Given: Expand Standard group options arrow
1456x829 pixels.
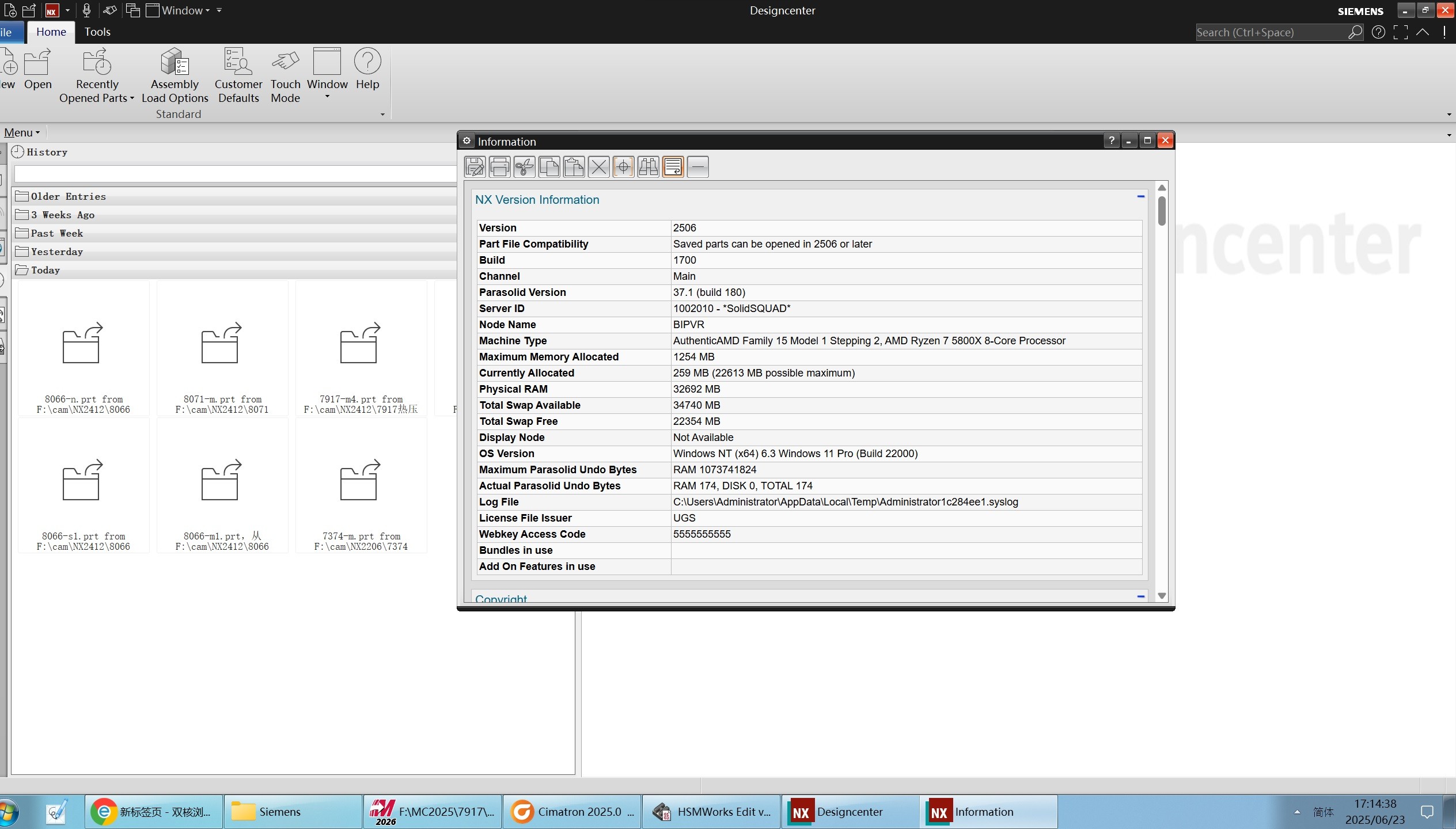Looking at the screenshot, I should (382, 115).
